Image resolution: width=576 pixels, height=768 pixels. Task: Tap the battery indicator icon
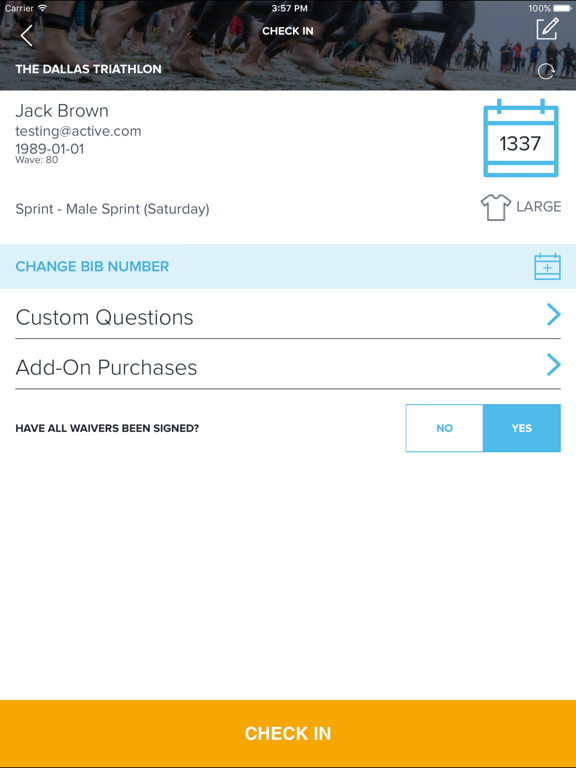click(x=563, y=8)
